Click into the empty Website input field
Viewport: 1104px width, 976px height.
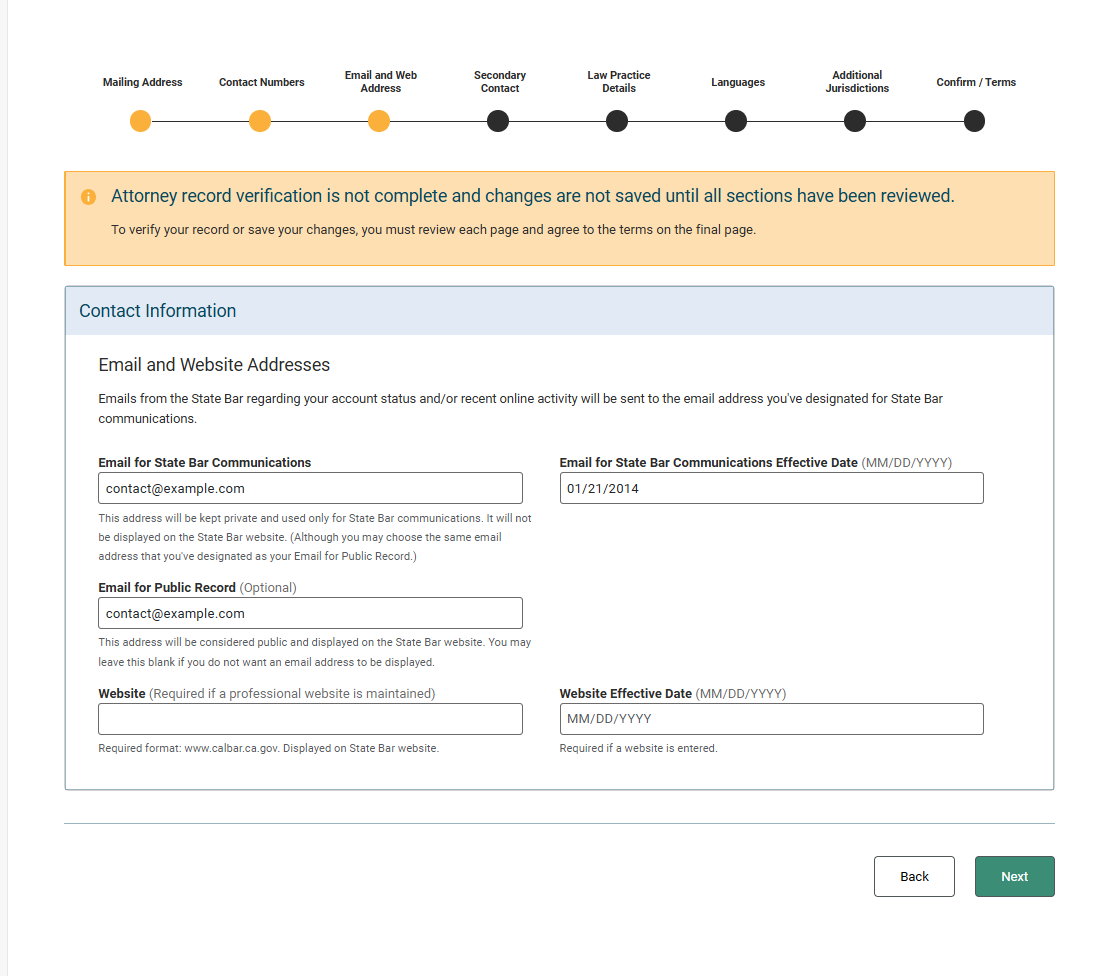click(310, 719)
